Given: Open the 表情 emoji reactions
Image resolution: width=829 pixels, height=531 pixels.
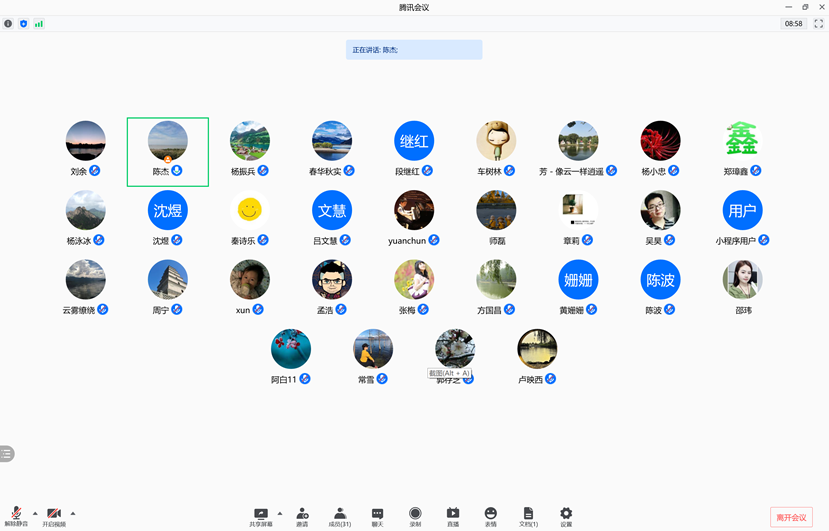Looking at the screenshot, I should [490, 515].
